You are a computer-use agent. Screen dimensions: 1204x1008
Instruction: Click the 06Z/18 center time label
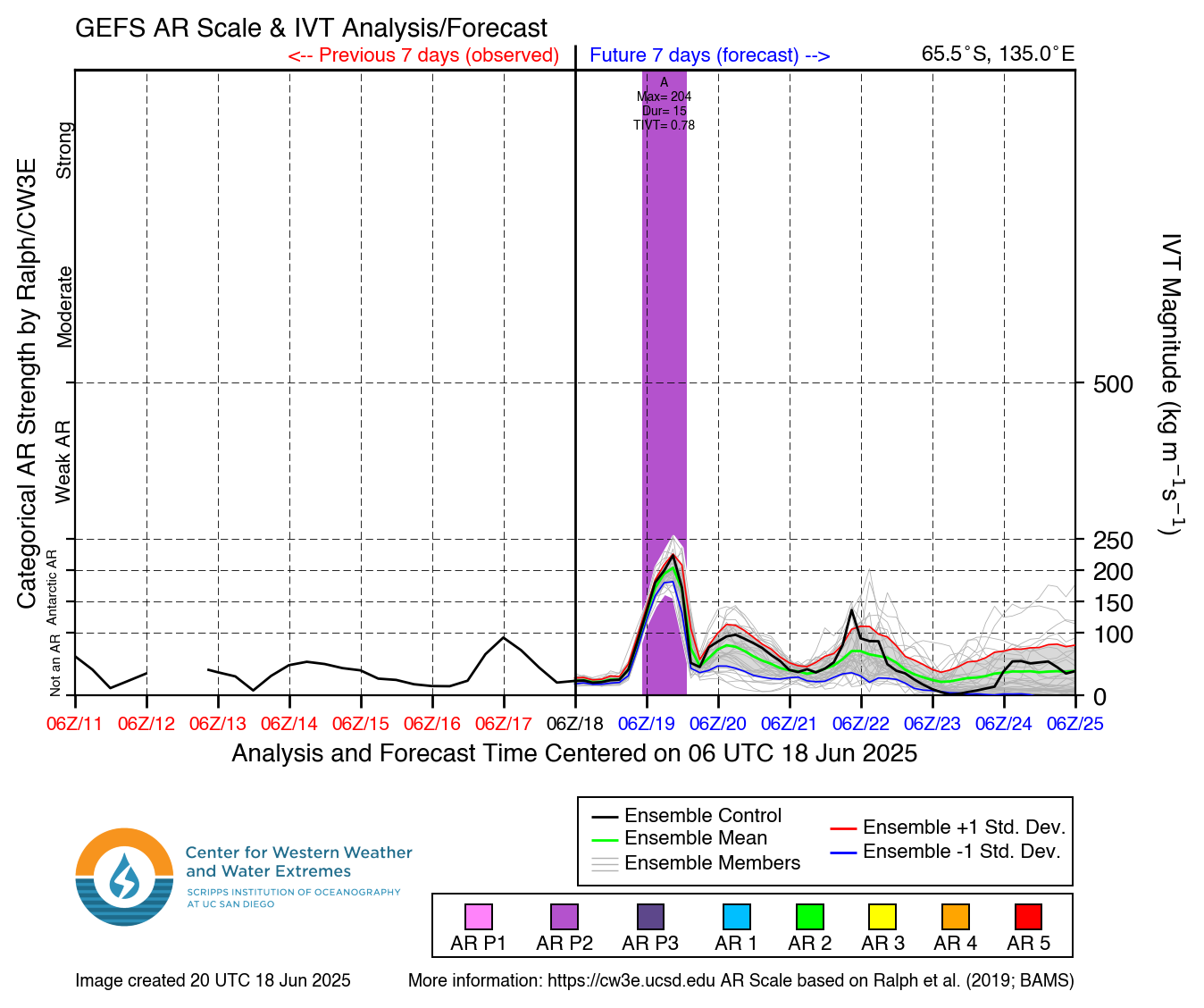tap(575, 724)
